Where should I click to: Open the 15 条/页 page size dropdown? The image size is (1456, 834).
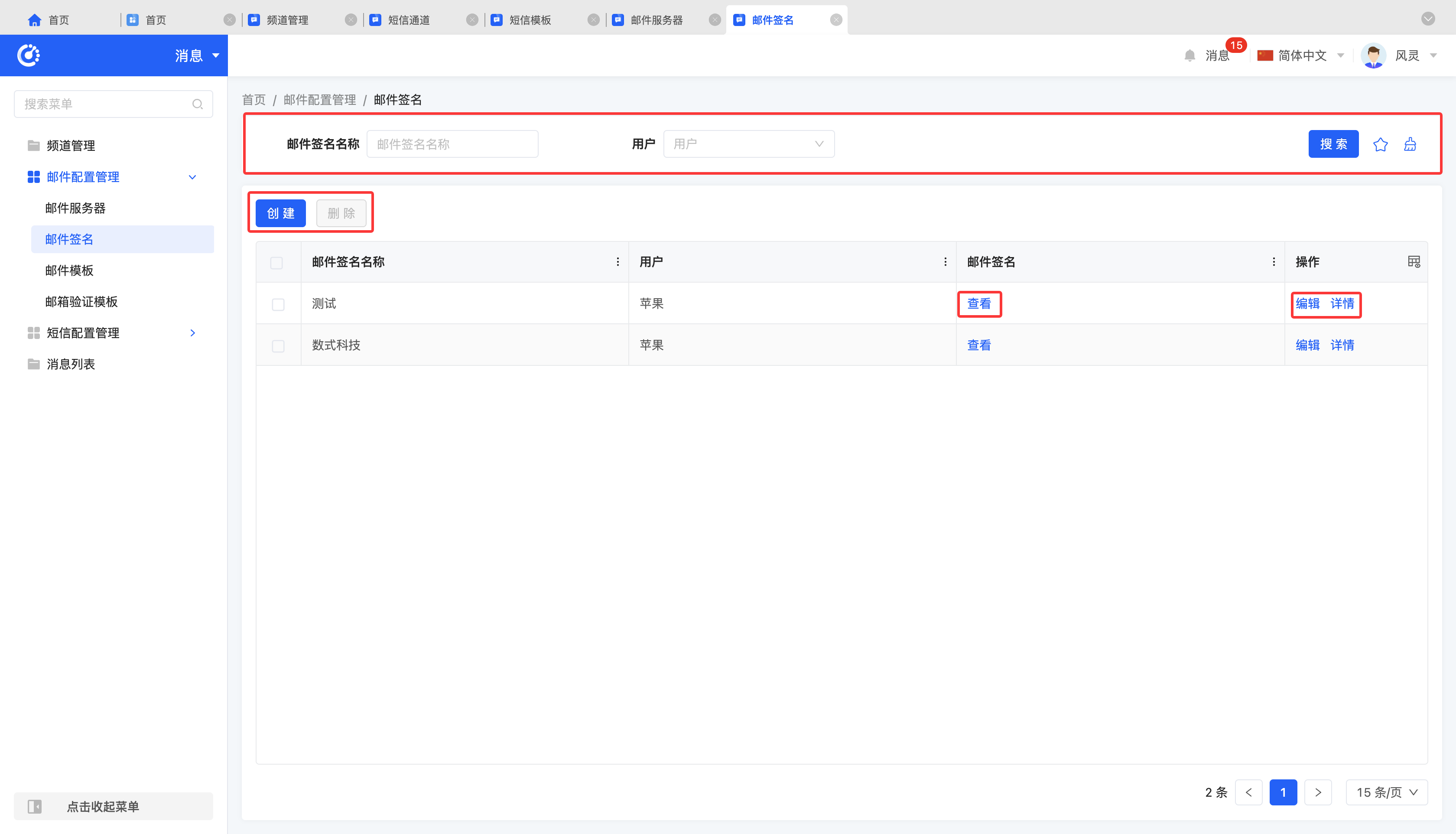pos(1387,793)
